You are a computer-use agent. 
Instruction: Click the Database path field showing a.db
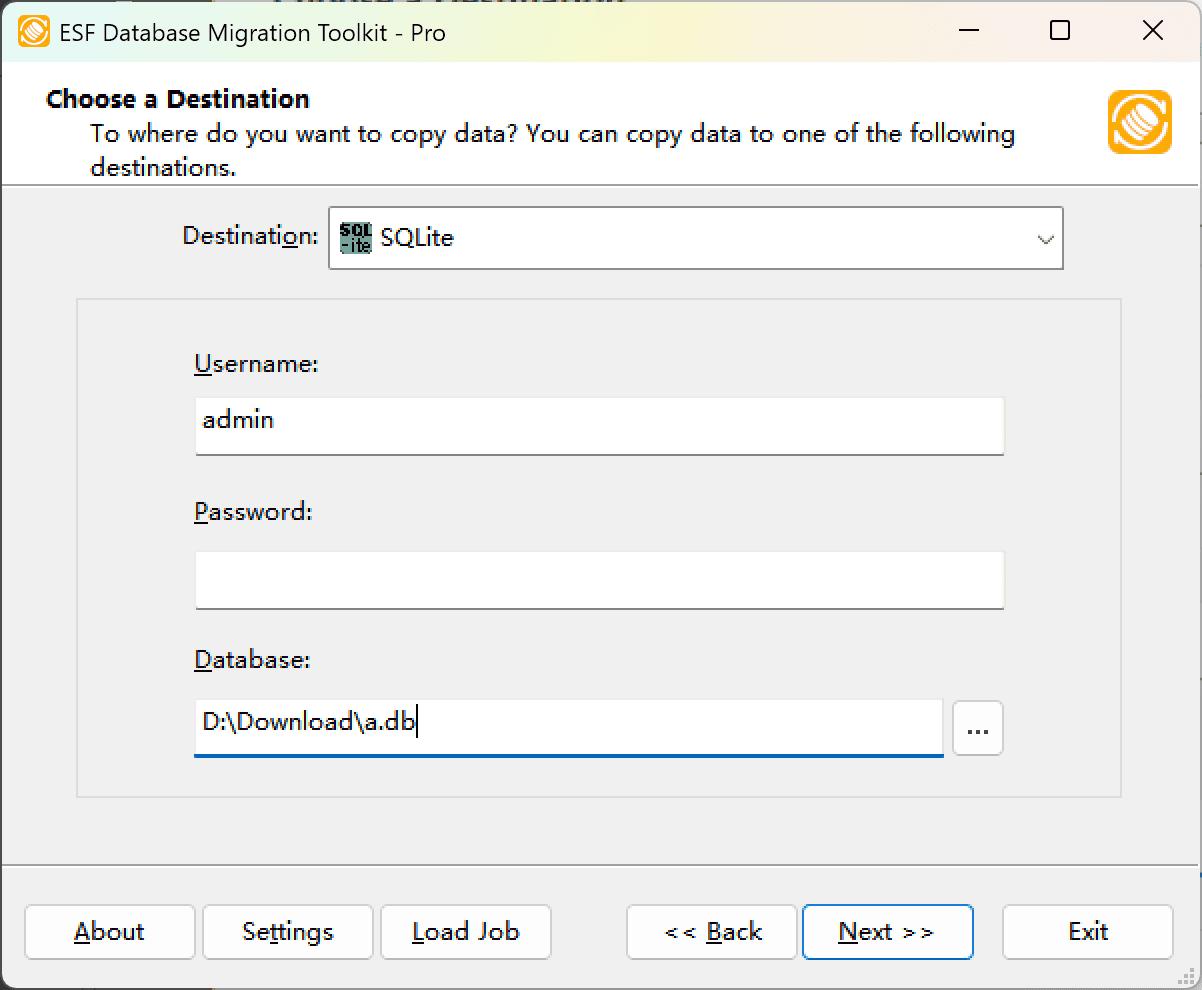568,728
